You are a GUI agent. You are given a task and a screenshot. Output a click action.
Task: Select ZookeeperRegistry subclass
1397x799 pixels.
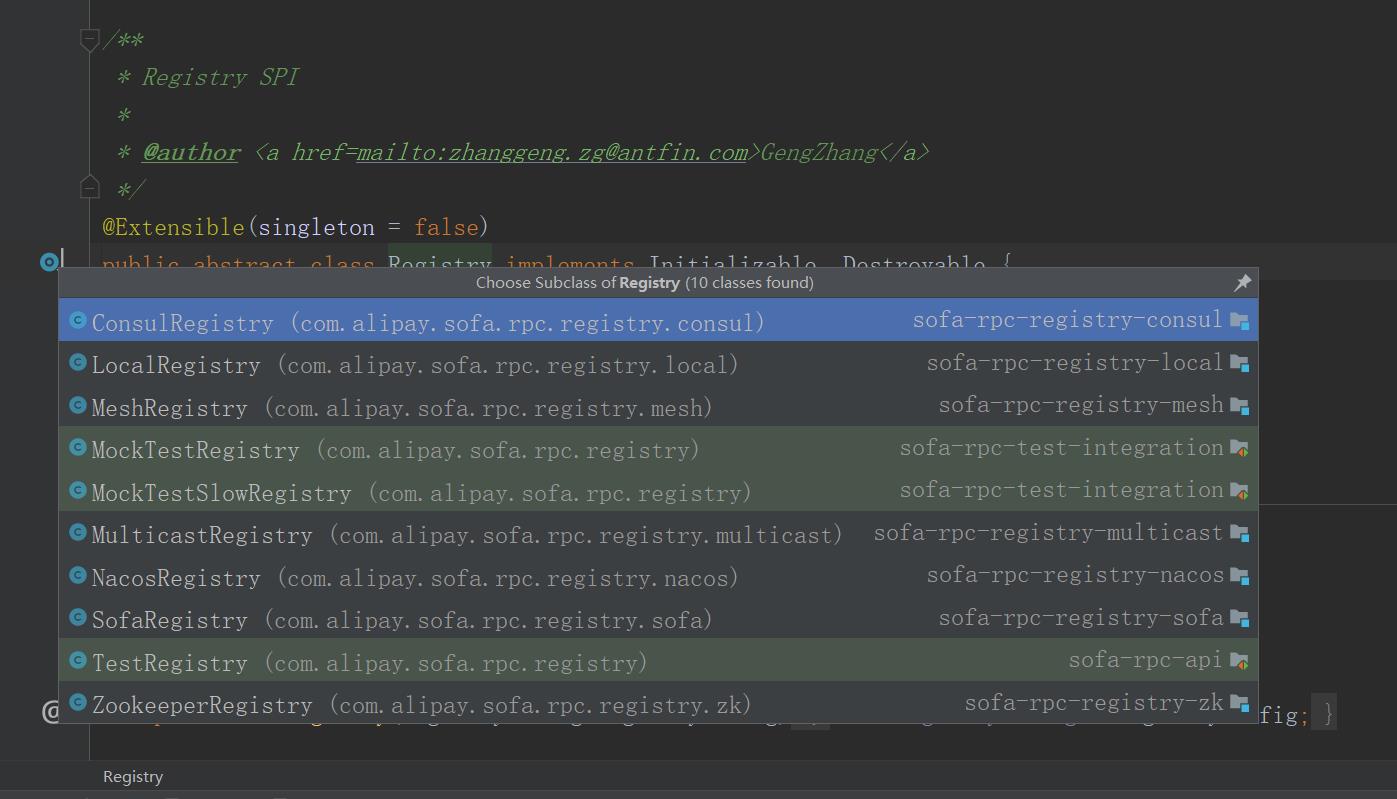[658, 703]
